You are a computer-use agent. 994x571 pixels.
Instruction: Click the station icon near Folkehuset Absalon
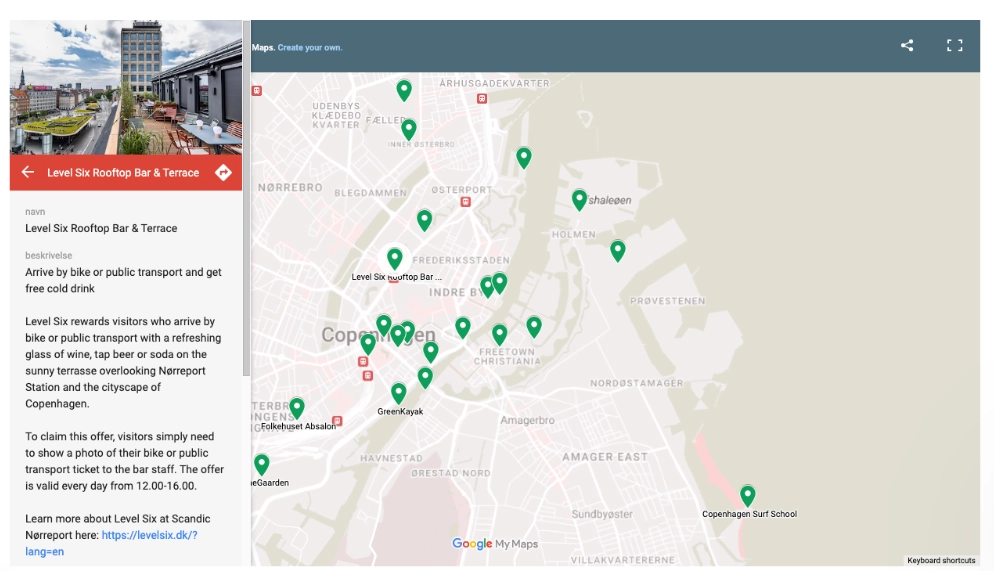pos(337,421)
